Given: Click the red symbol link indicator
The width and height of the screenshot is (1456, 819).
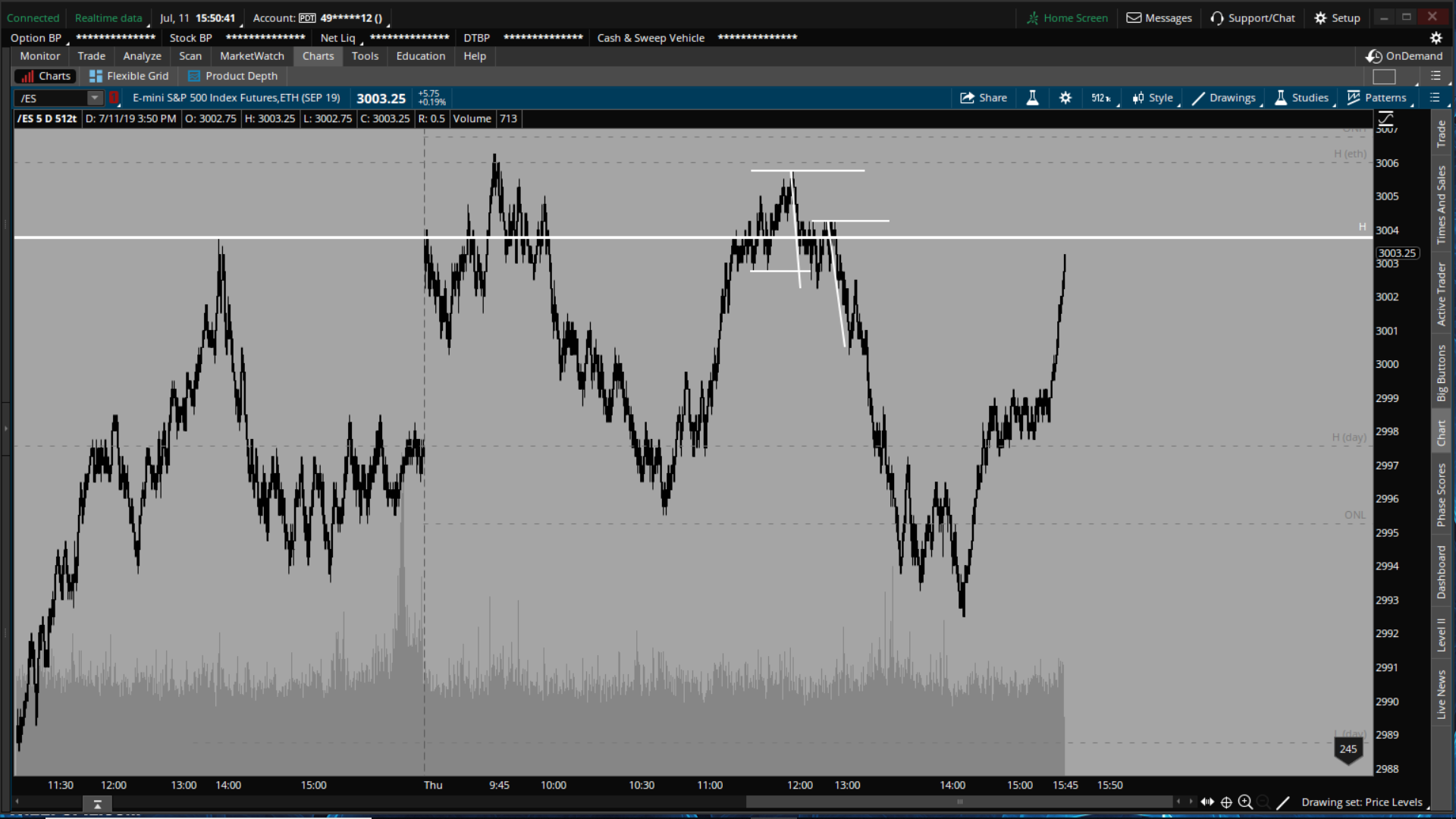Looking at the screenshot, I should (x=113, y=98).
